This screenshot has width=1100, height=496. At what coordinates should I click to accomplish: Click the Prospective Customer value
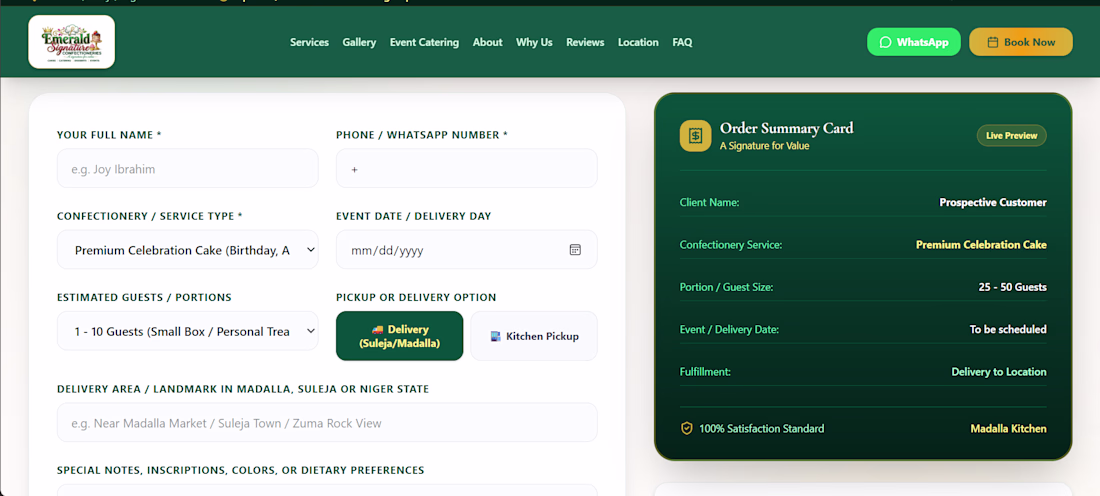click(993, 203)
